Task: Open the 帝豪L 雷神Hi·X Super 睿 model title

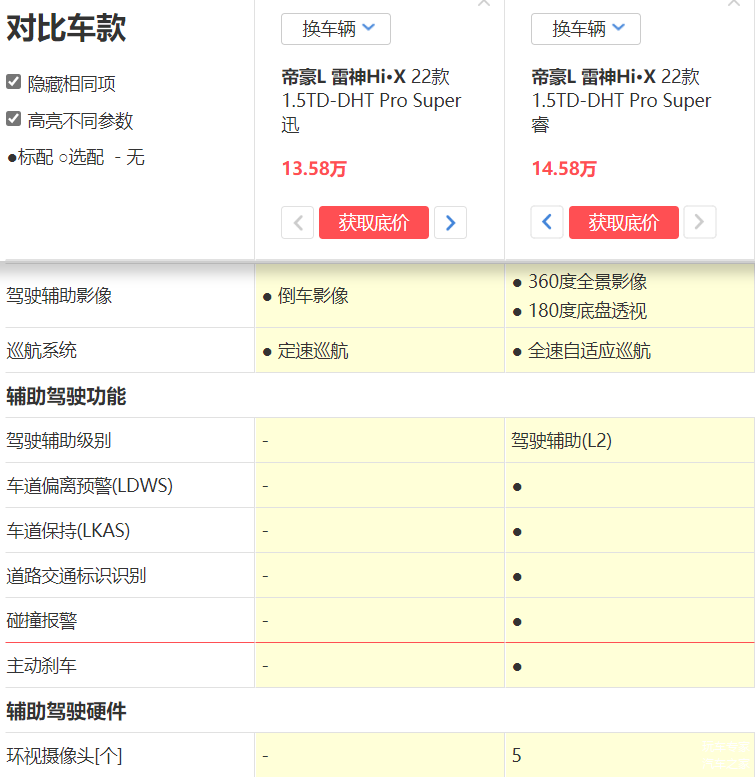Action: (x=621, y=101)
